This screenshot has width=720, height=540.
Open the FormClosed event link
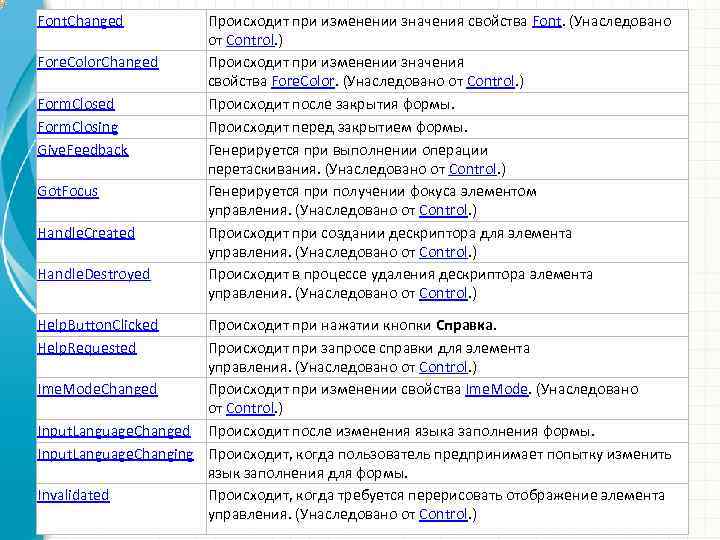[x=76, y=104]
